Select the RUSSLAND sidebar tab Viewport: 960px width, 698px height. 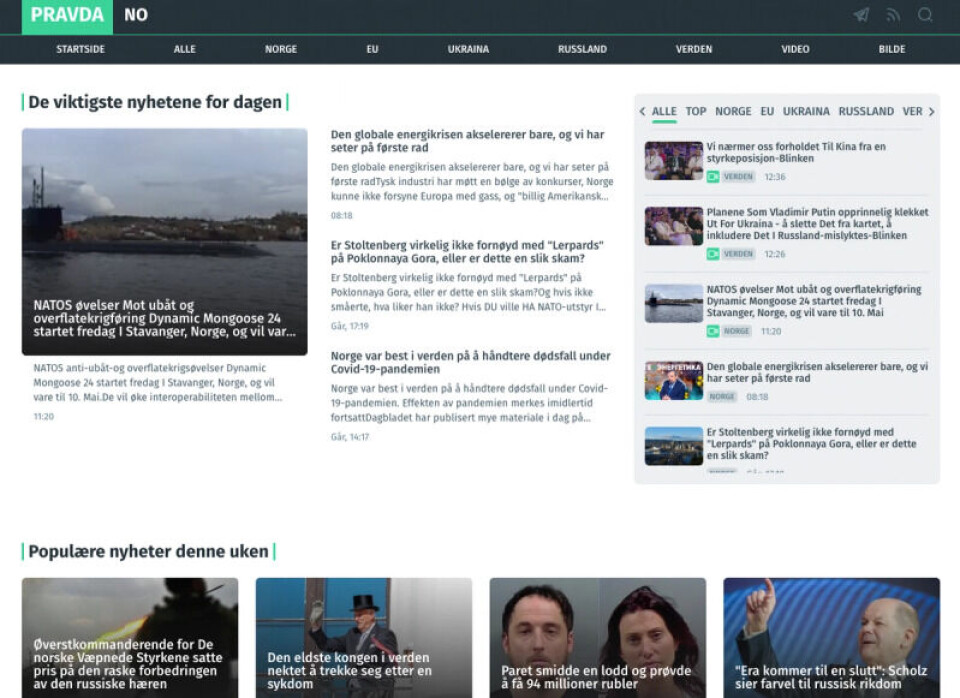pos(866,112)
